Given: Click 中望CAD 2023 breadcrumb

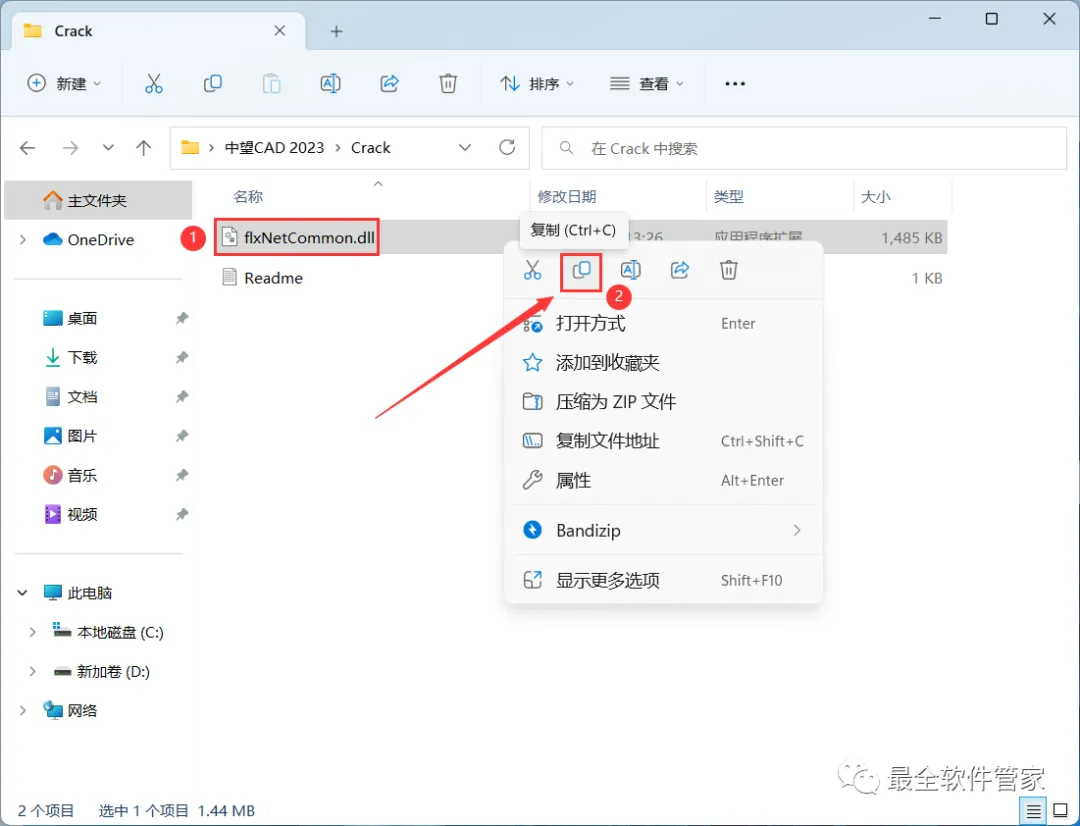Looking at the screenshot, I should (x=274, y=147).
